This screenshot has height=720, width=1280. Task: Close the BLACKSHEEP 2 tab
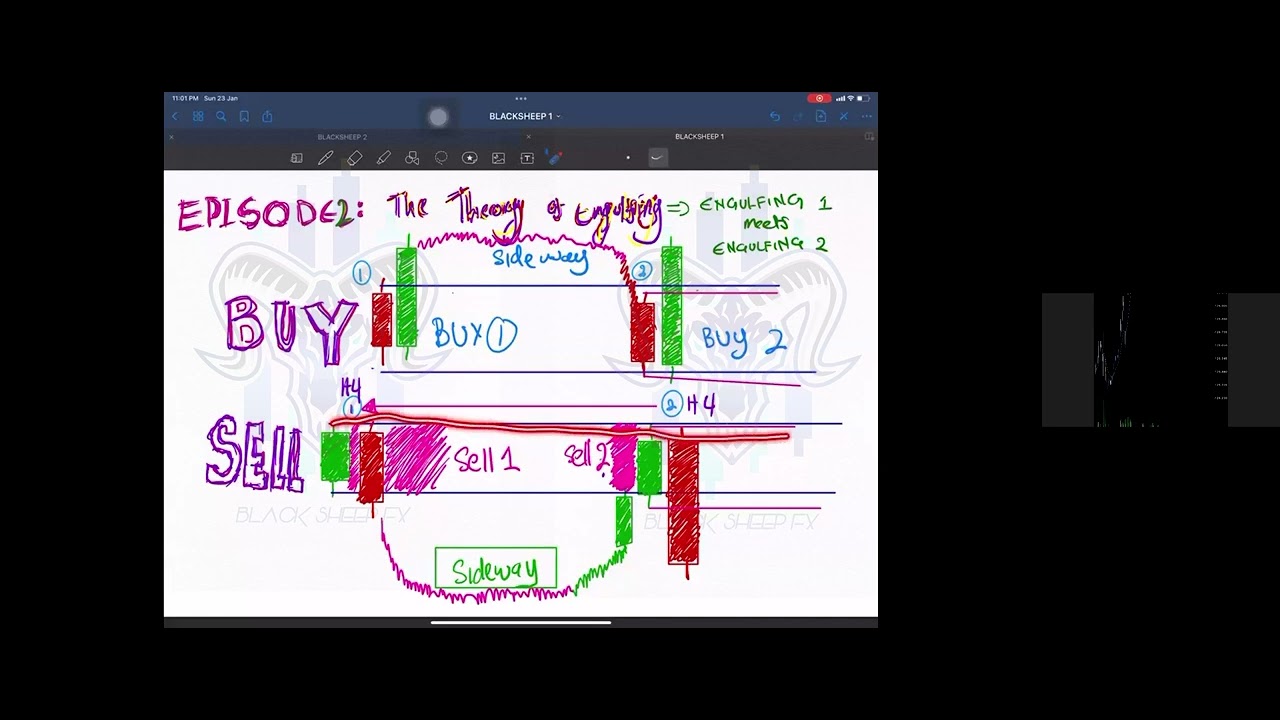(172, 137)
